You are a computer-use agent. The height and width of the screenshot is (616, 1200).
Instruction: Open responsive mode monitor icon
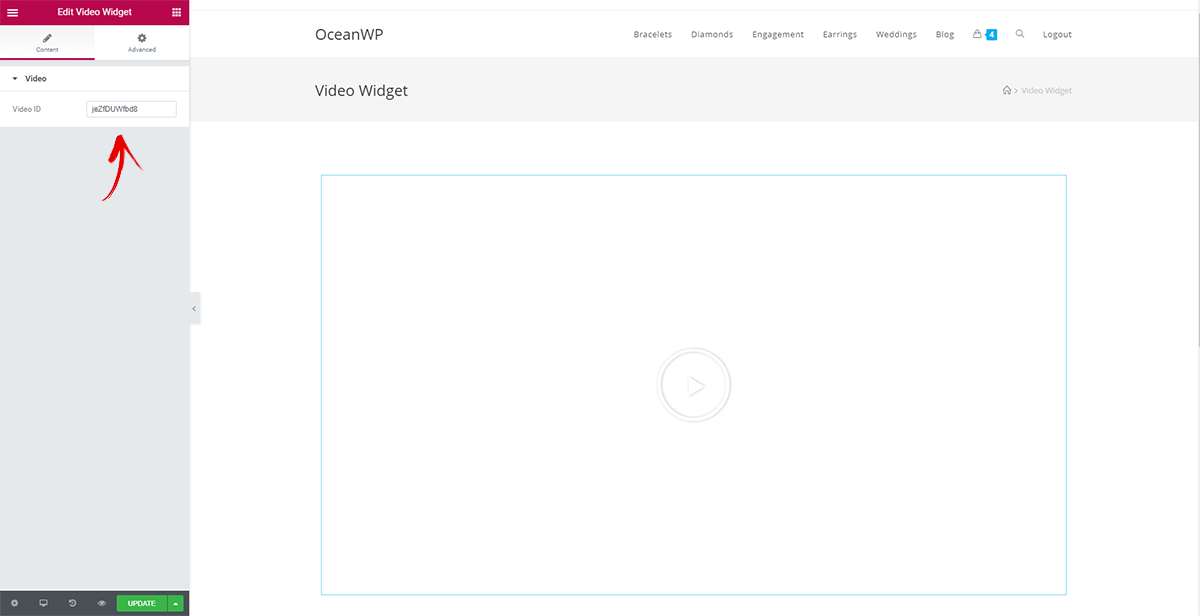coord(43,603)
